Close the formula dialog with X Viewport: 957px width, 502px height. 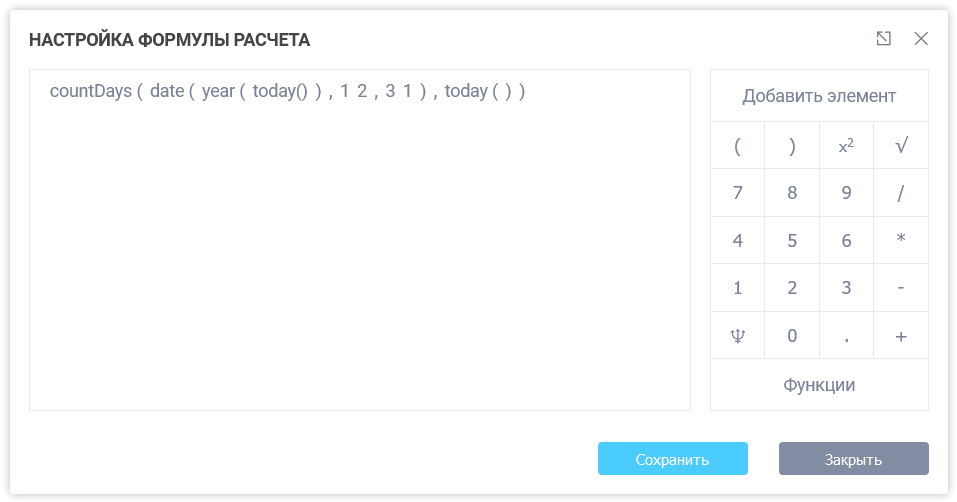[921, 39]
